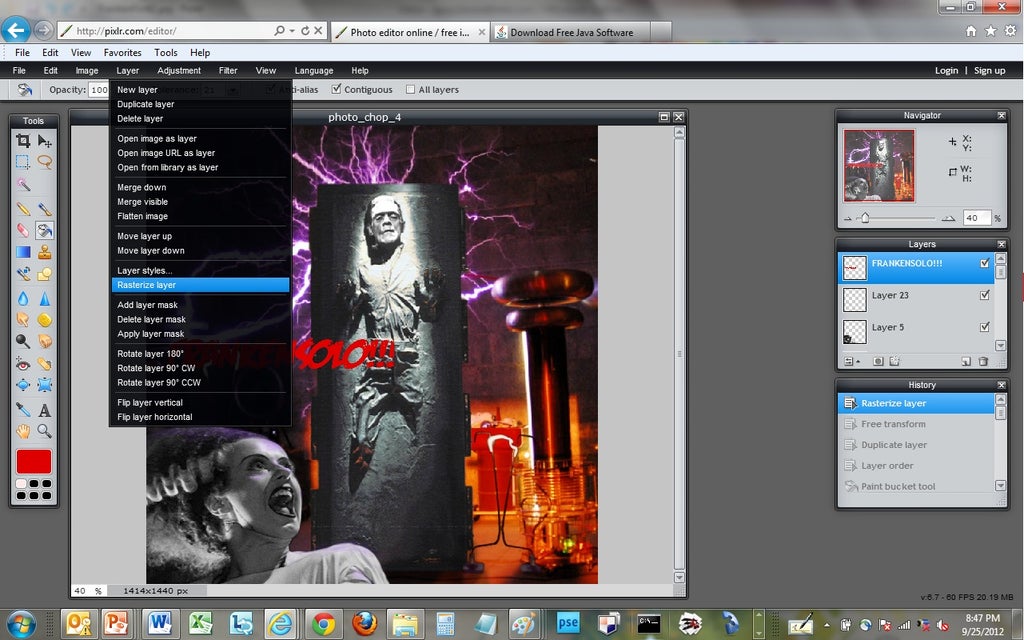Pick the Lasso tool
The width and height of the screenshot is (1024, 640).
click(44, 162)
